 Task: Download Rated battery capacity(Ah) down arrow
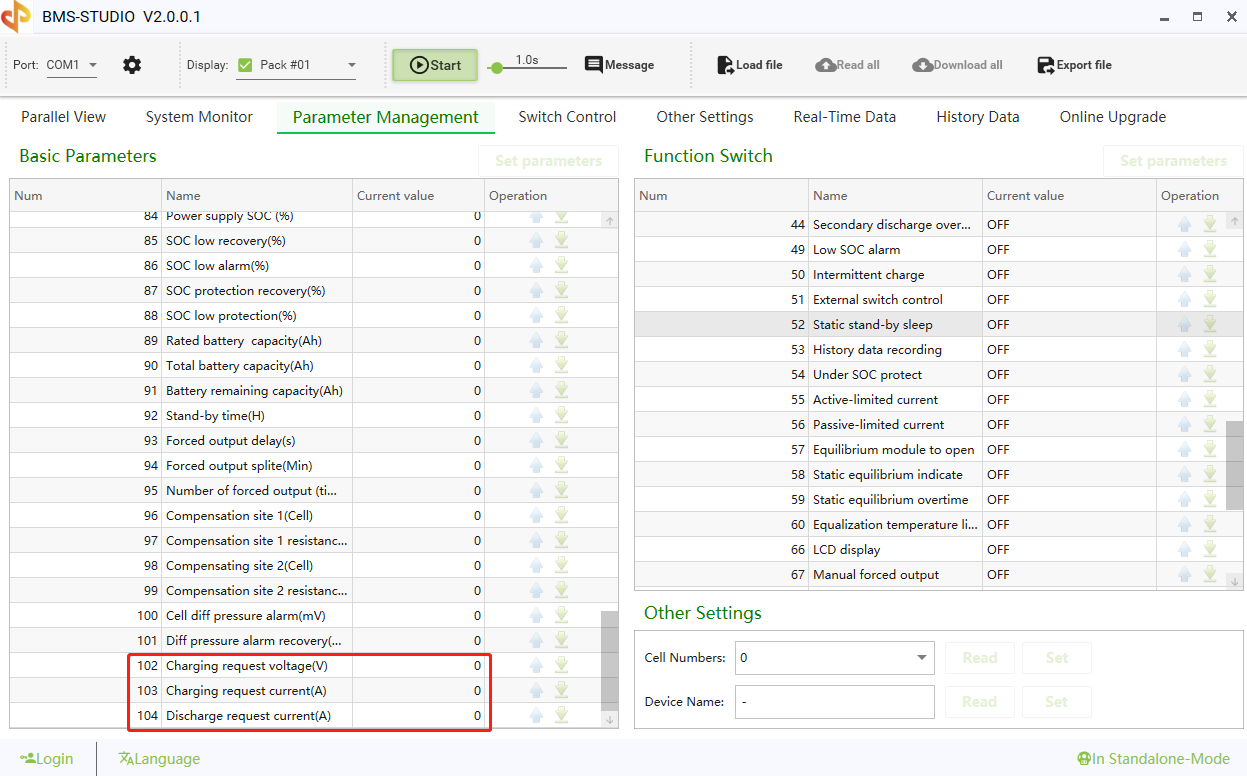click(x=561, y=341)
